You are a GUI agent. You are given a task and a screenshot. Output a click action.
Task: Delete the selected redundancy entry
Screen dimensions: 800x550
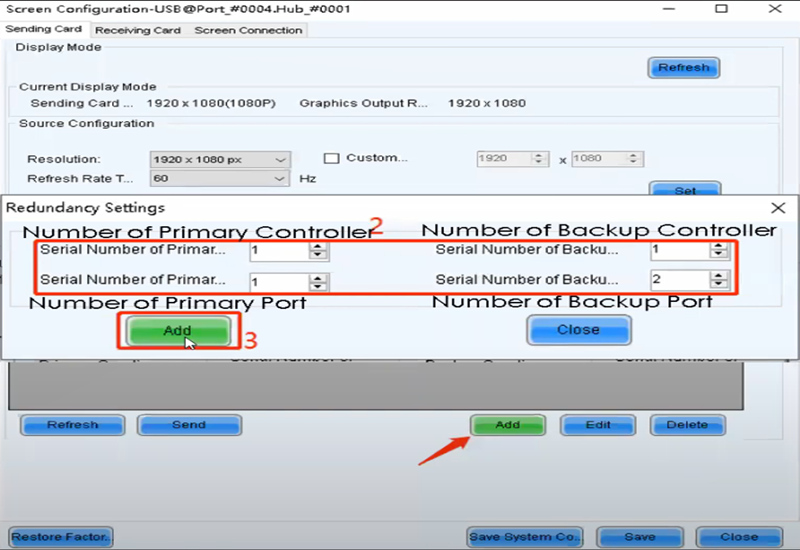pos(687,425)
